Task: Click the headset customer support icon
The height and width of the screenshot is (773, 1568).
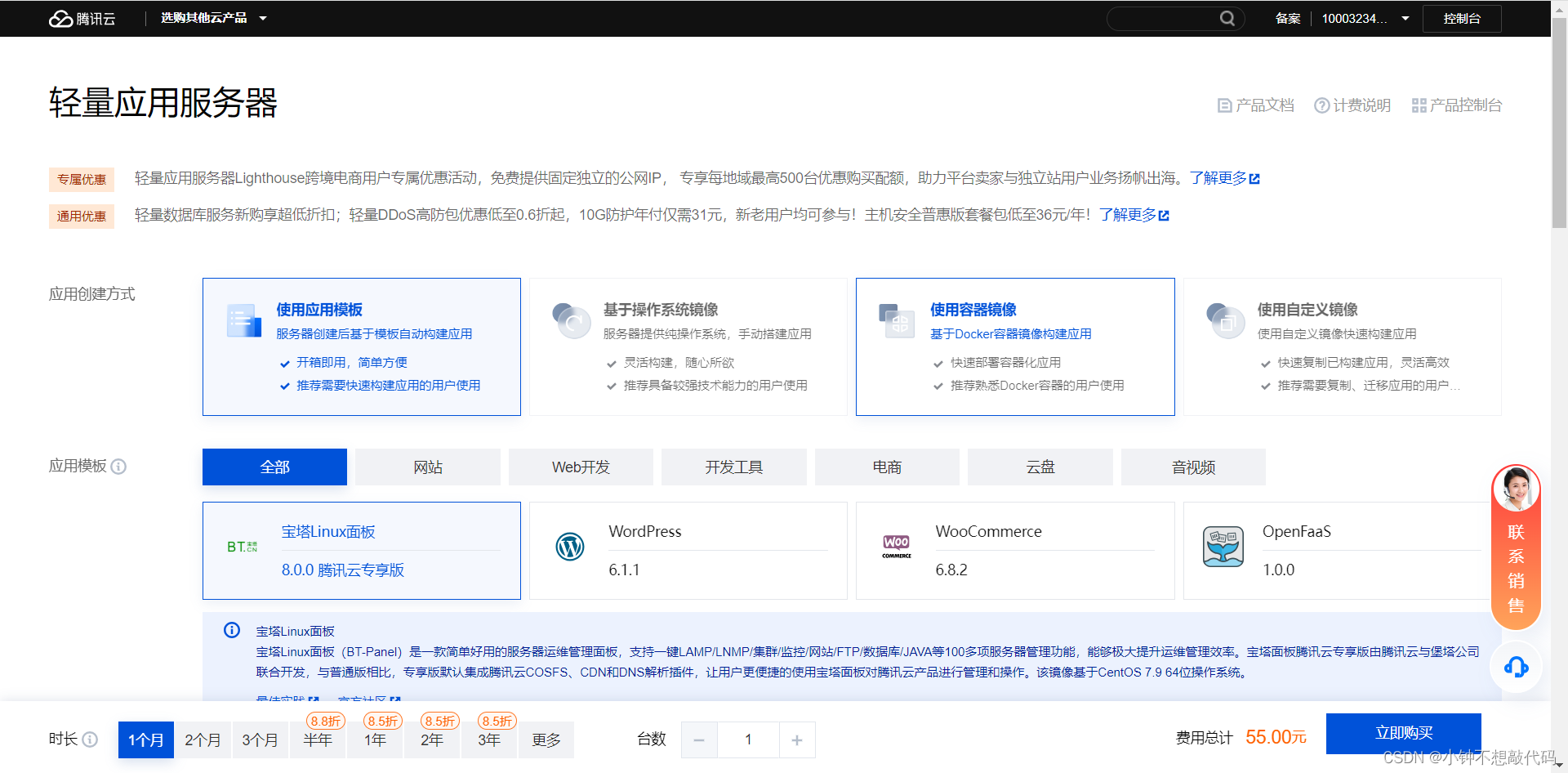Action: [1517, 668]
